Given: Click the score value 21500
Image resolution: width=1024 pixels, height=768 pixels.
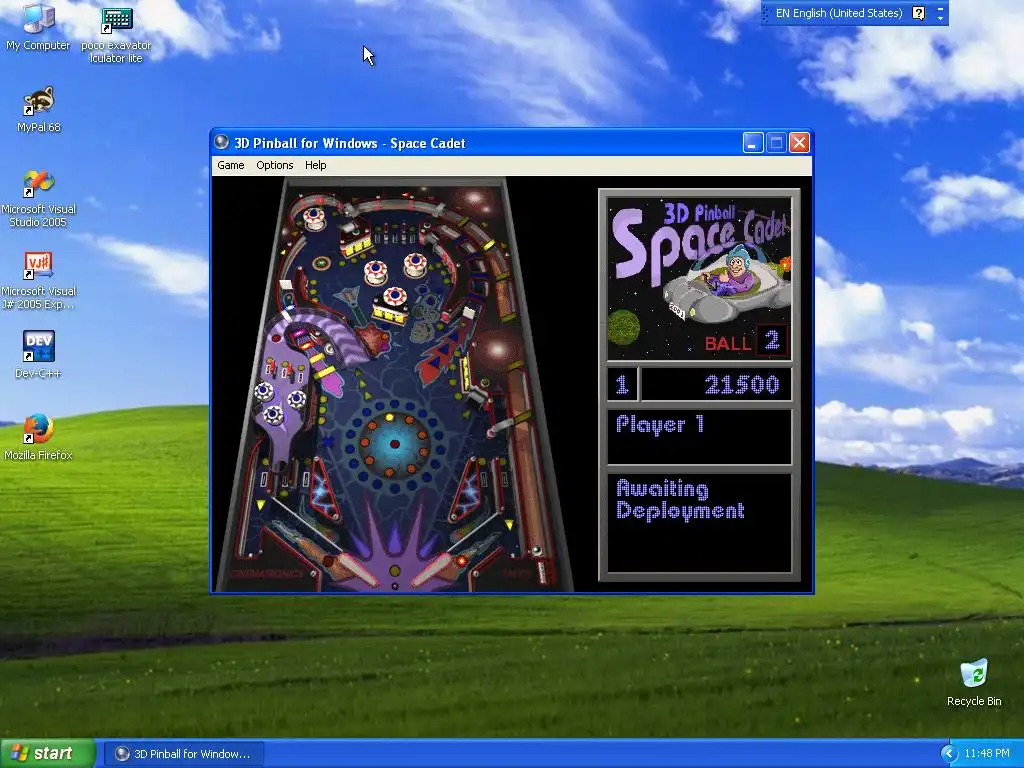Looking at the screenshot, I should coord(742,385).
